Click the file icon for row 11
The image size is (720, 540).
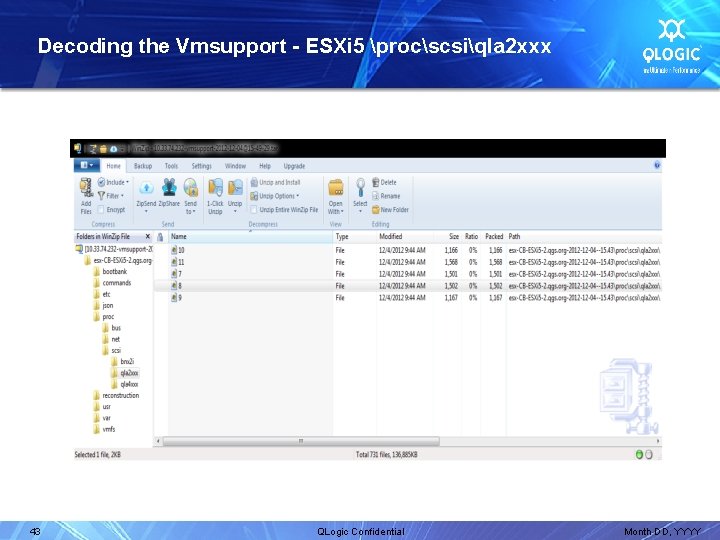point(174,262)
